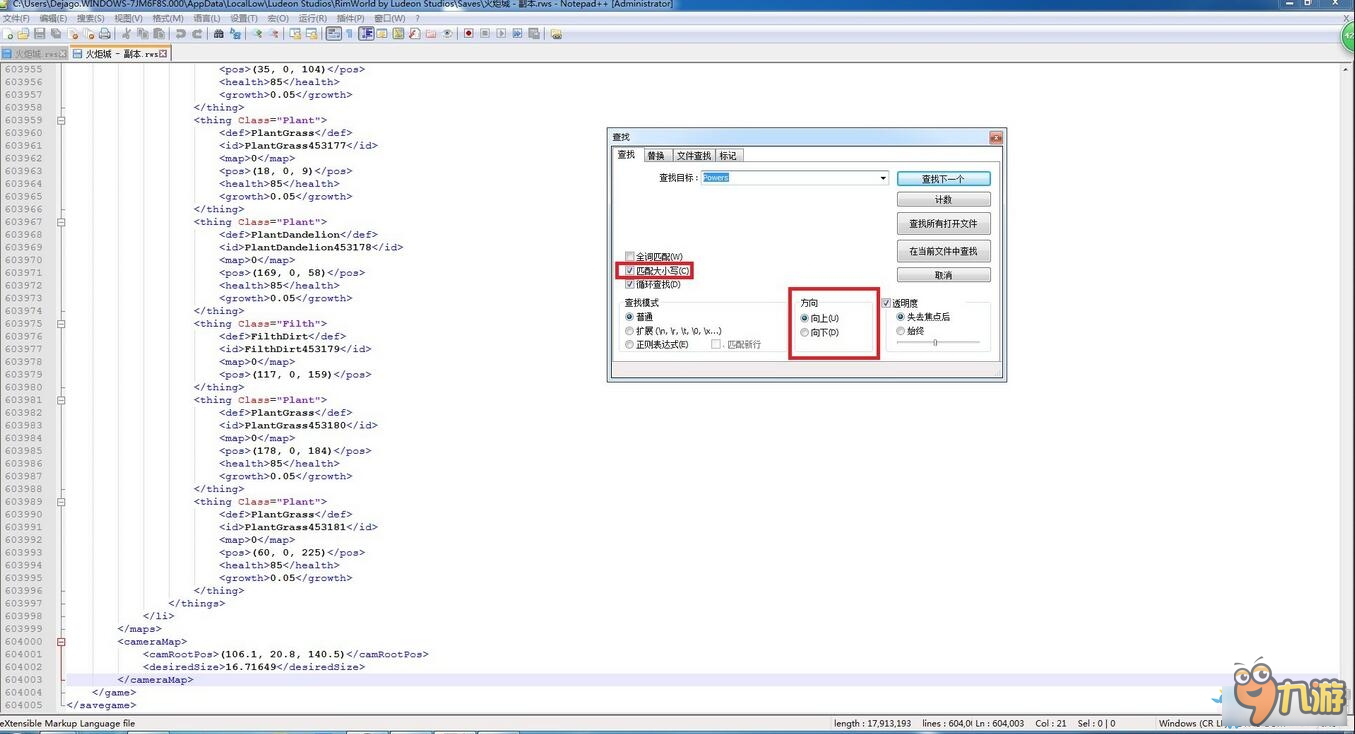Open the 语言(L) menu
1355x734 pixels.
tap(206, 18)
